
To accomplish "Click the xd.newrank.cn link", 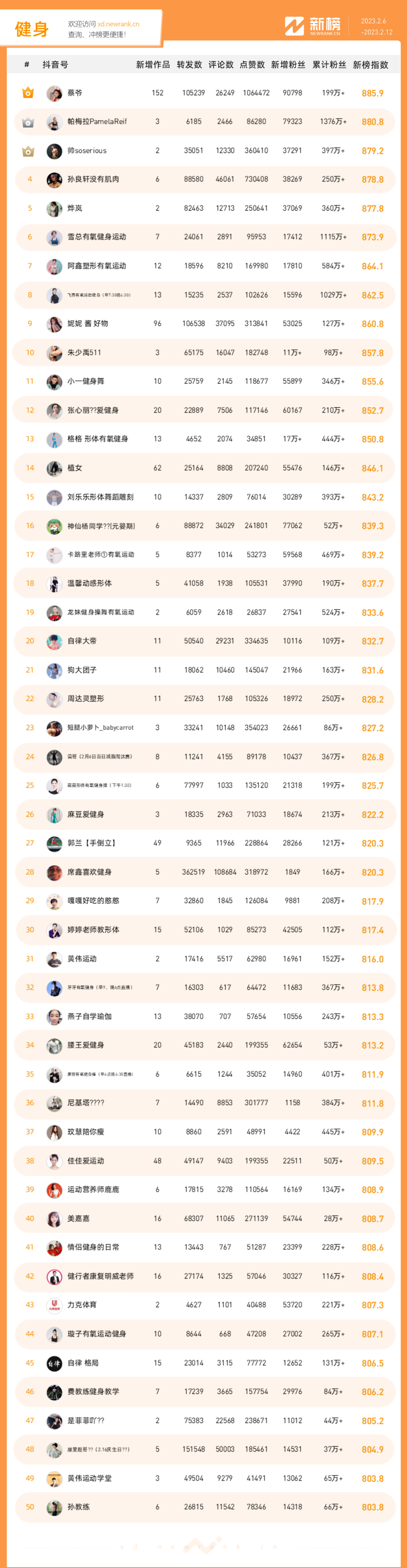I will [x=118, y=25].
